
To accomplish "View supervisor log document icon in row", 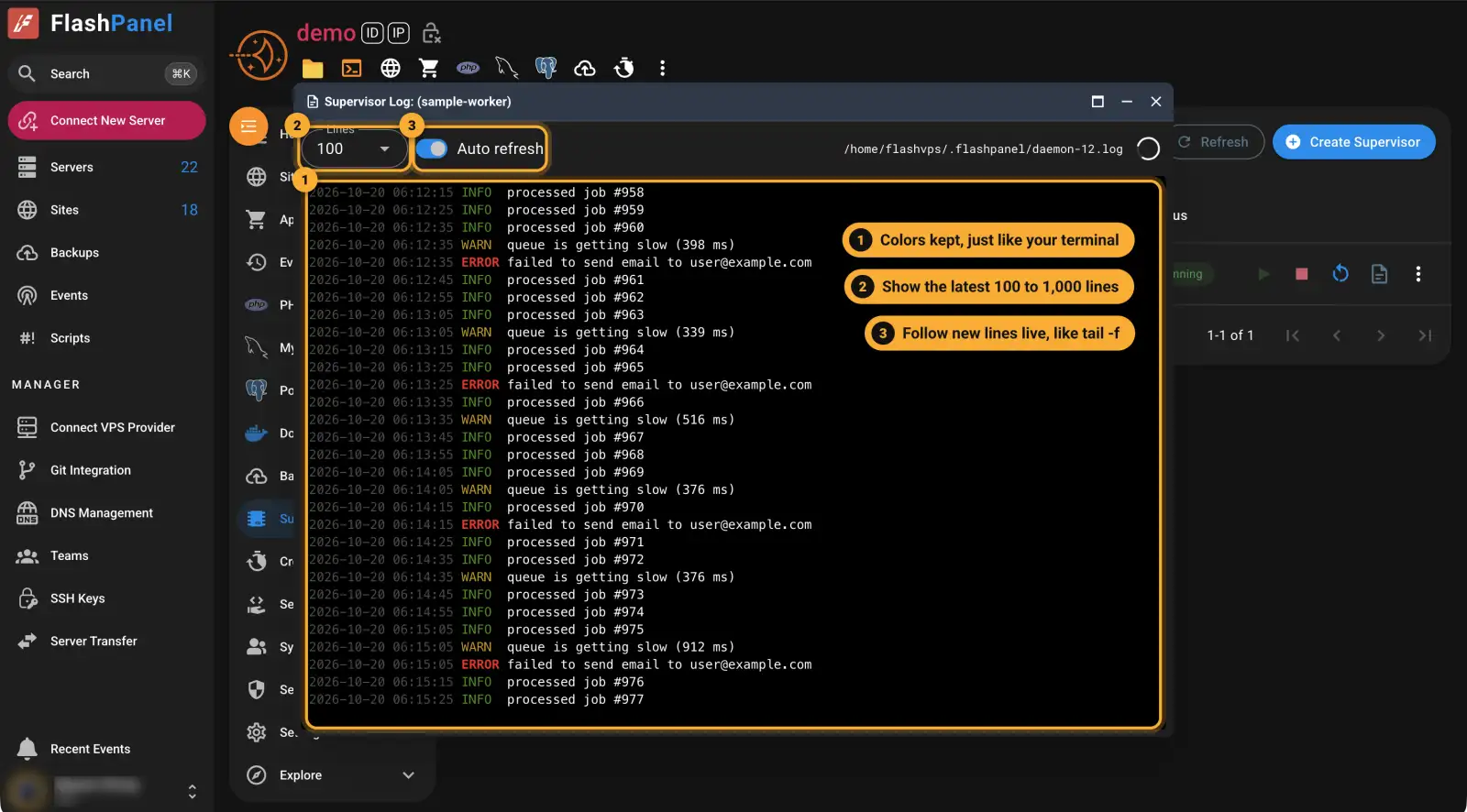I will (x=1379, y=274).
